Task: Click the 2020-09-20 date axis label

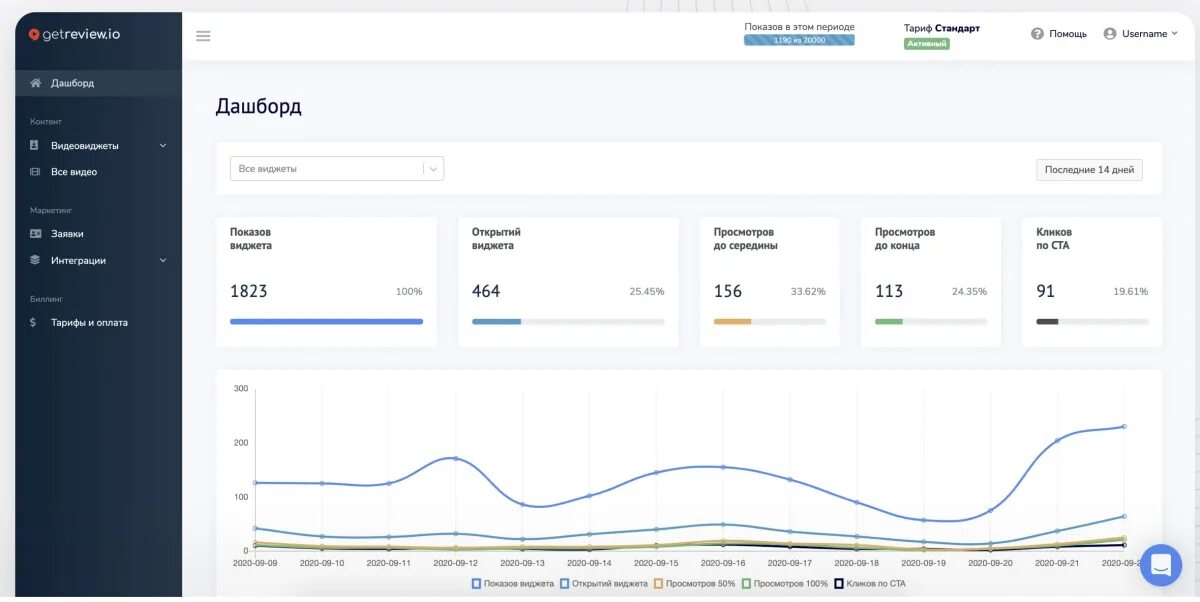Action: point(990,564)
